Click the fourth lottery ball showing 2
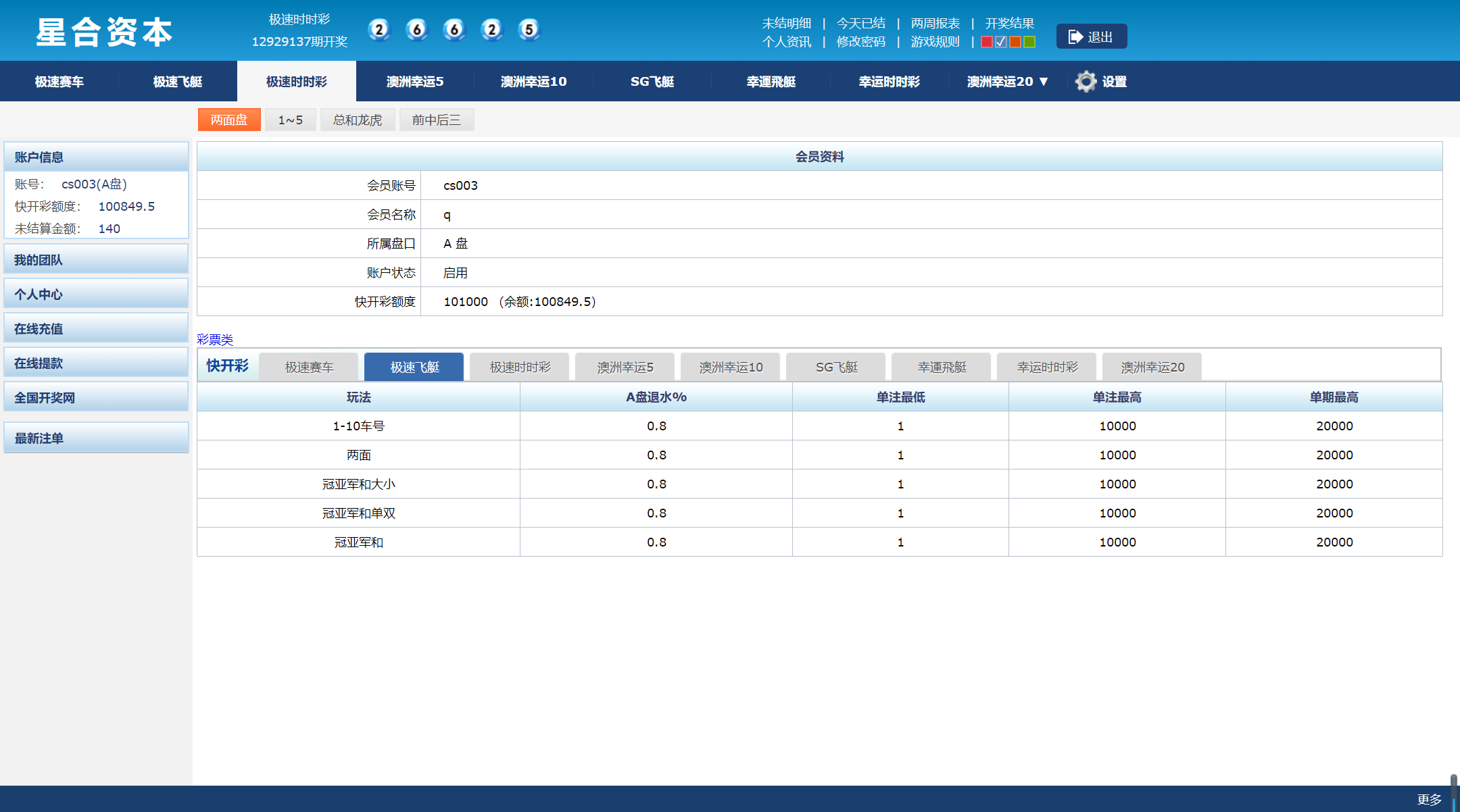Screen dimensions: 1460x812 [492, 30]
